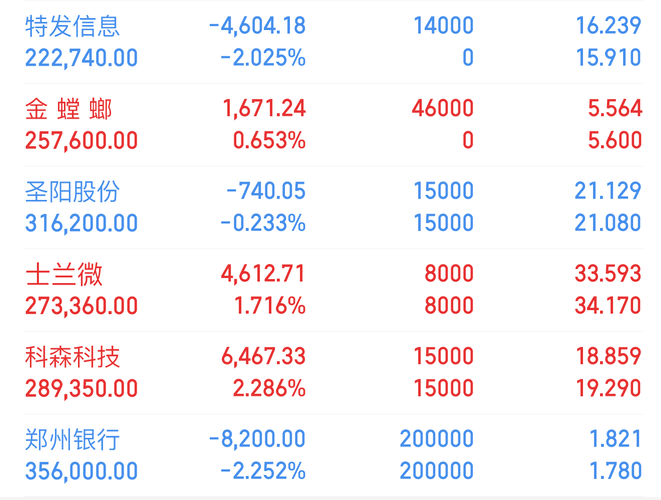Open the 士兰微 stock name
The height and width of the screenshot is (500, 661).
pyautogui.click(x=64, y=274)
